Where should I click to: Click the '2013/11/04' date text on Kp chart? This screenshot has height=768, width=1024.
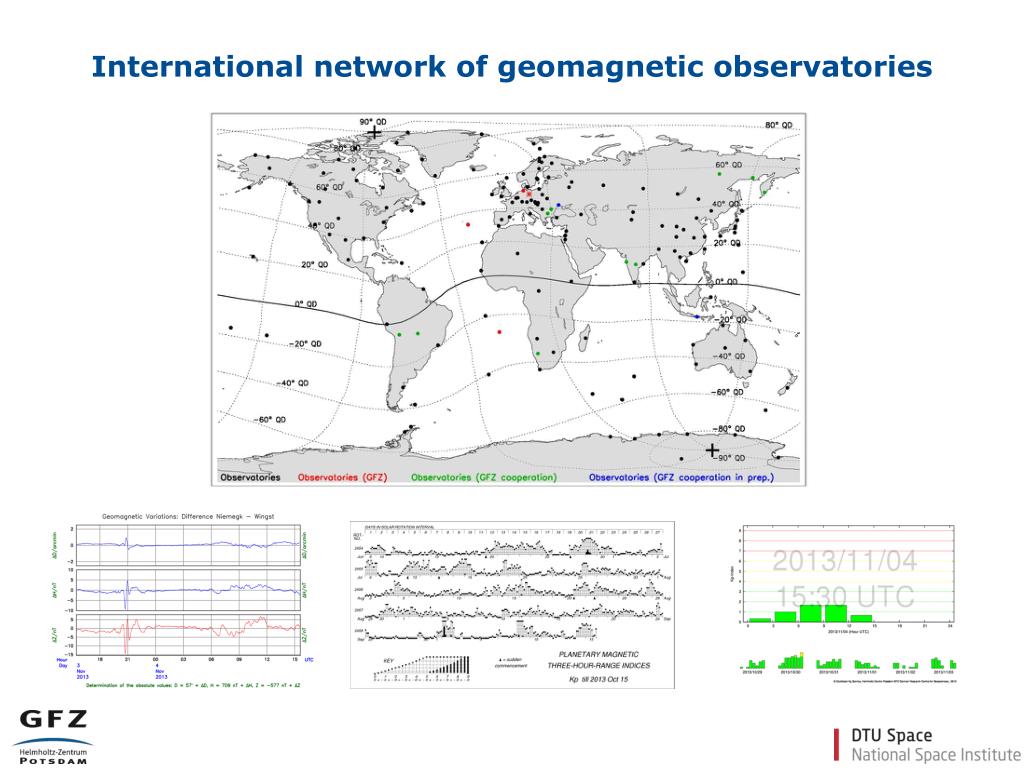click(x=844, y=561)
